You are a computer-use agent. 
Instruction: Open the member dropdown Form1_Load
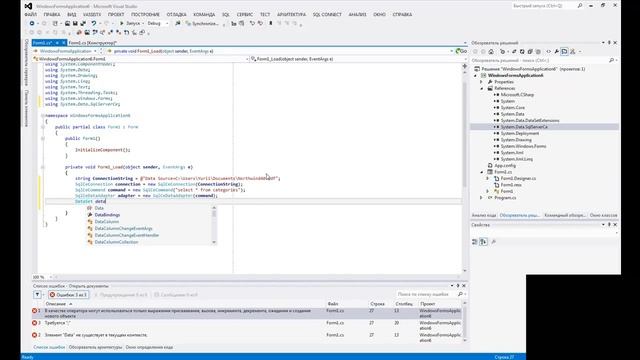tap(358, 59)
